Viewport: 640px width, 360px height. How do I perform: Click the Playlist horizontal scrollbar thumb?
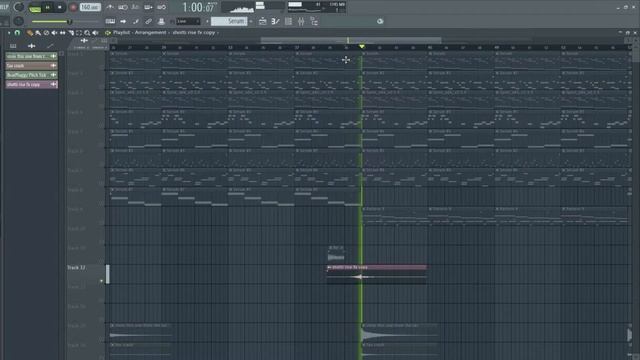351,40
